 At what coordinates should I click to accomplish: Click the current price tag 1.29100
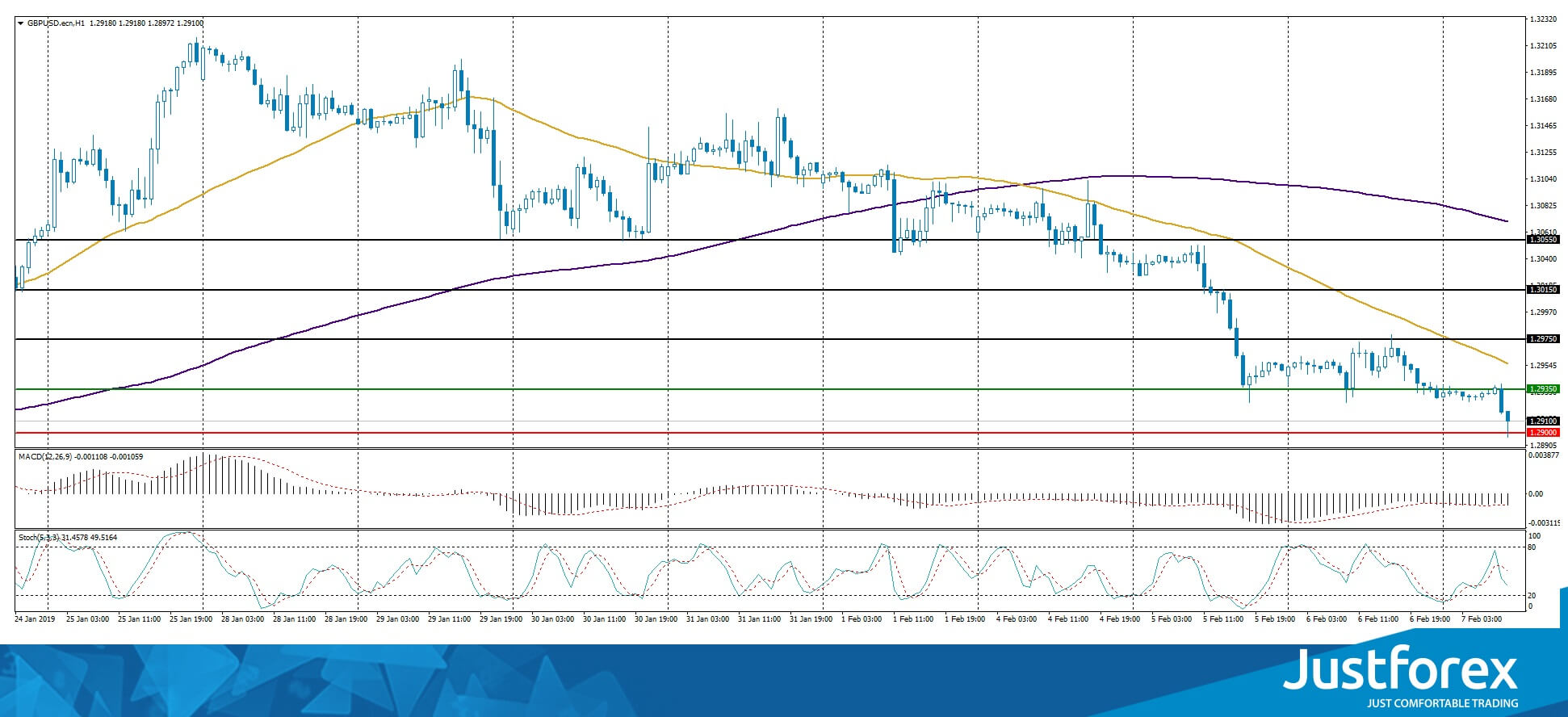click(1543, 421)
